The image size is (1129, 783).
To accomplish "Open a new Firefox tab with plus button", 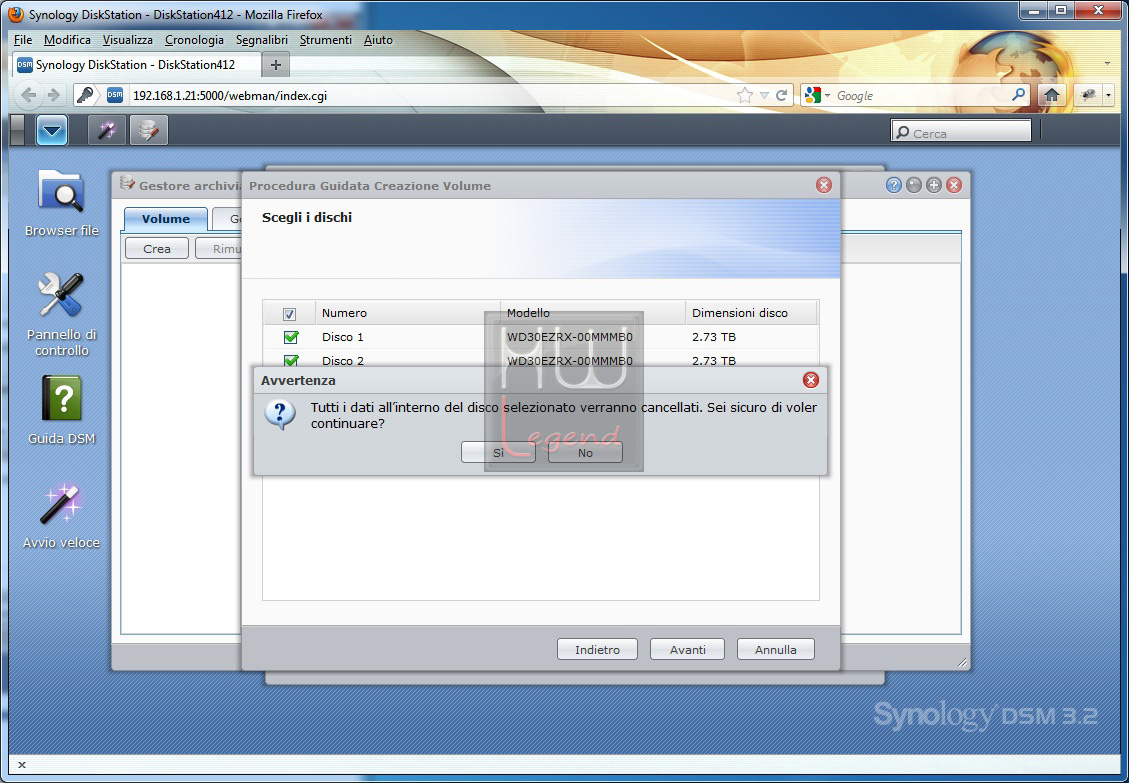I will pyautogui.click(x=275, y=65).
